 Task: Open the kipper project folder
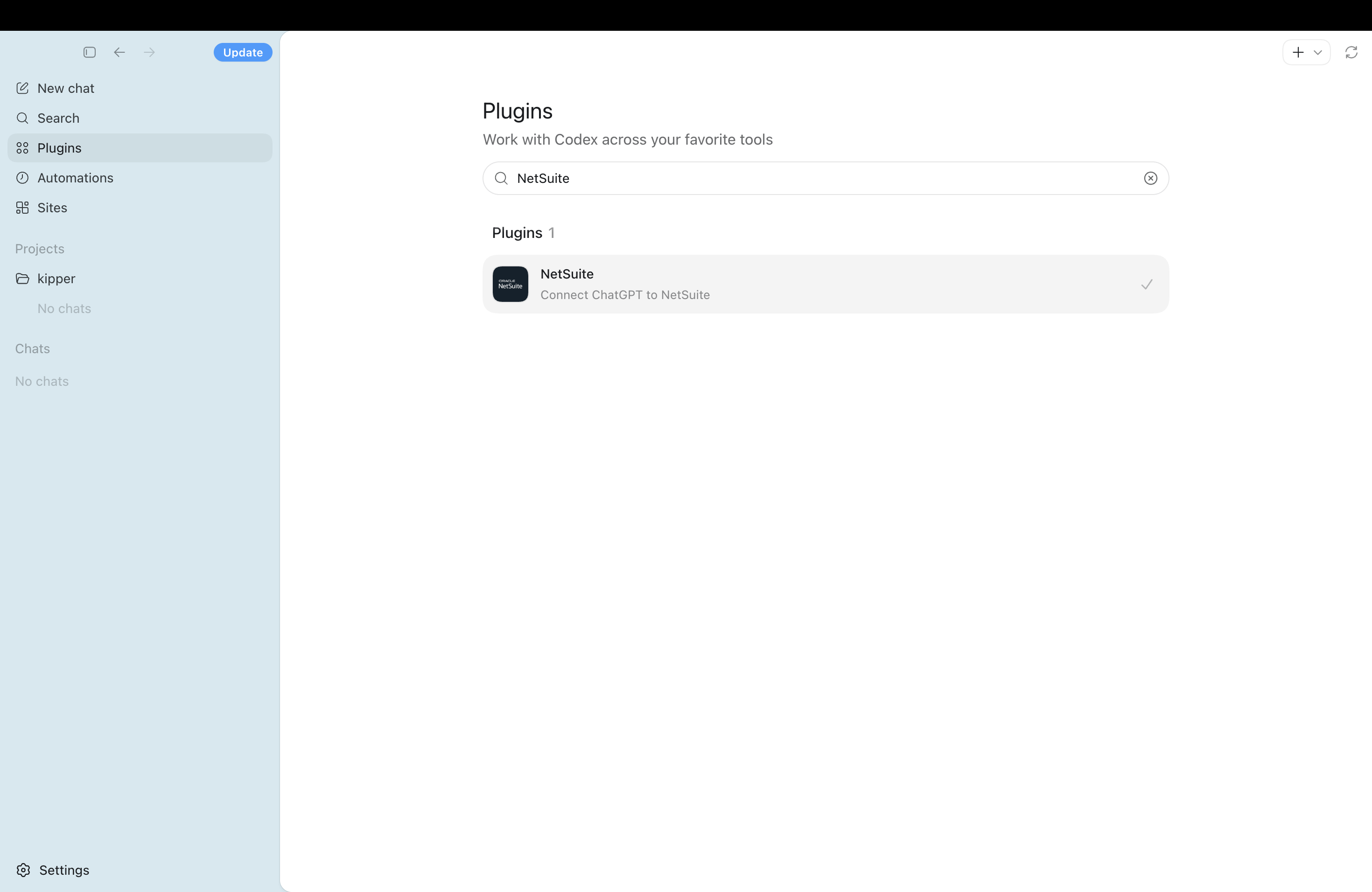(x=140, y=279)
